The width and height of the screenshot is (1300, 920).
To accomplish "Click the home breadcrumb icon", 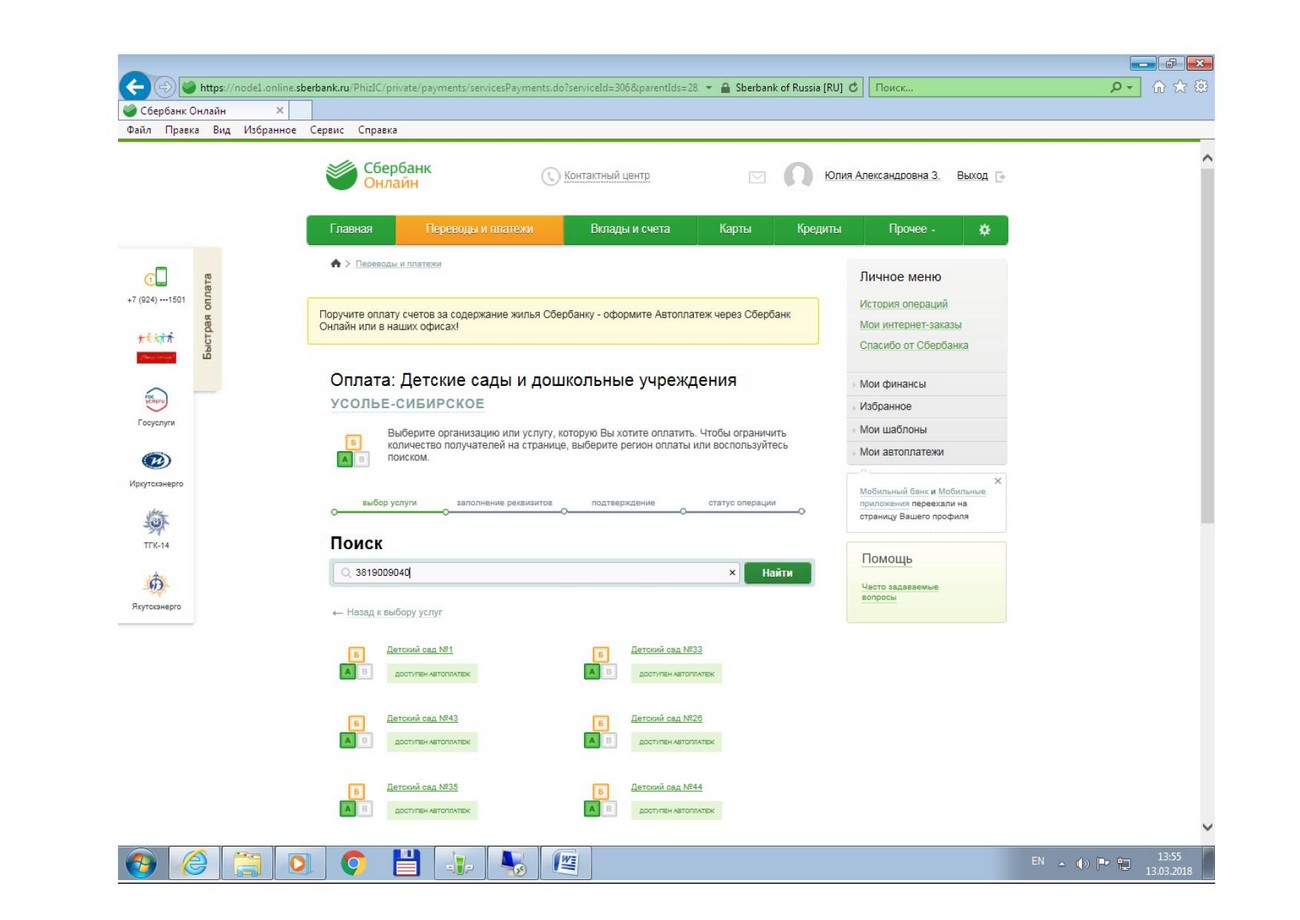I will (335, 264).
